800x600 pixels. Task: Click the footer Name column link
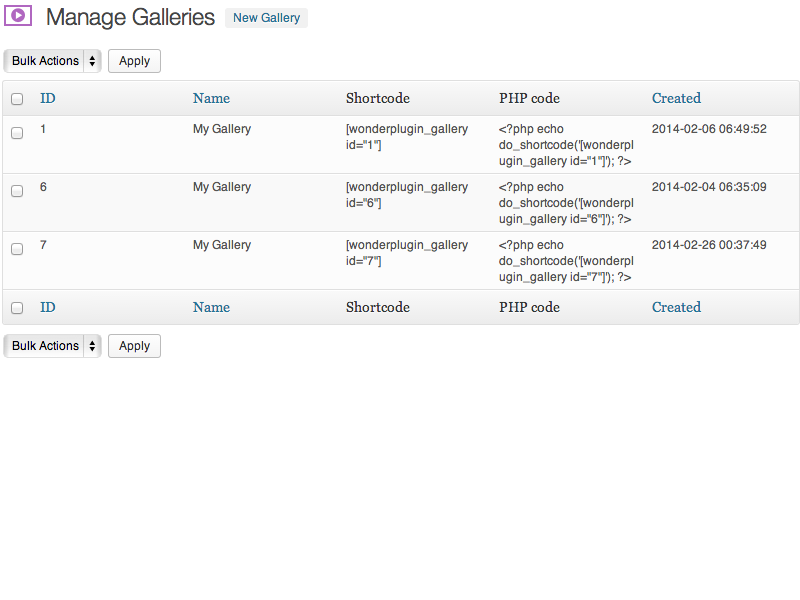[x=211, y=307]
